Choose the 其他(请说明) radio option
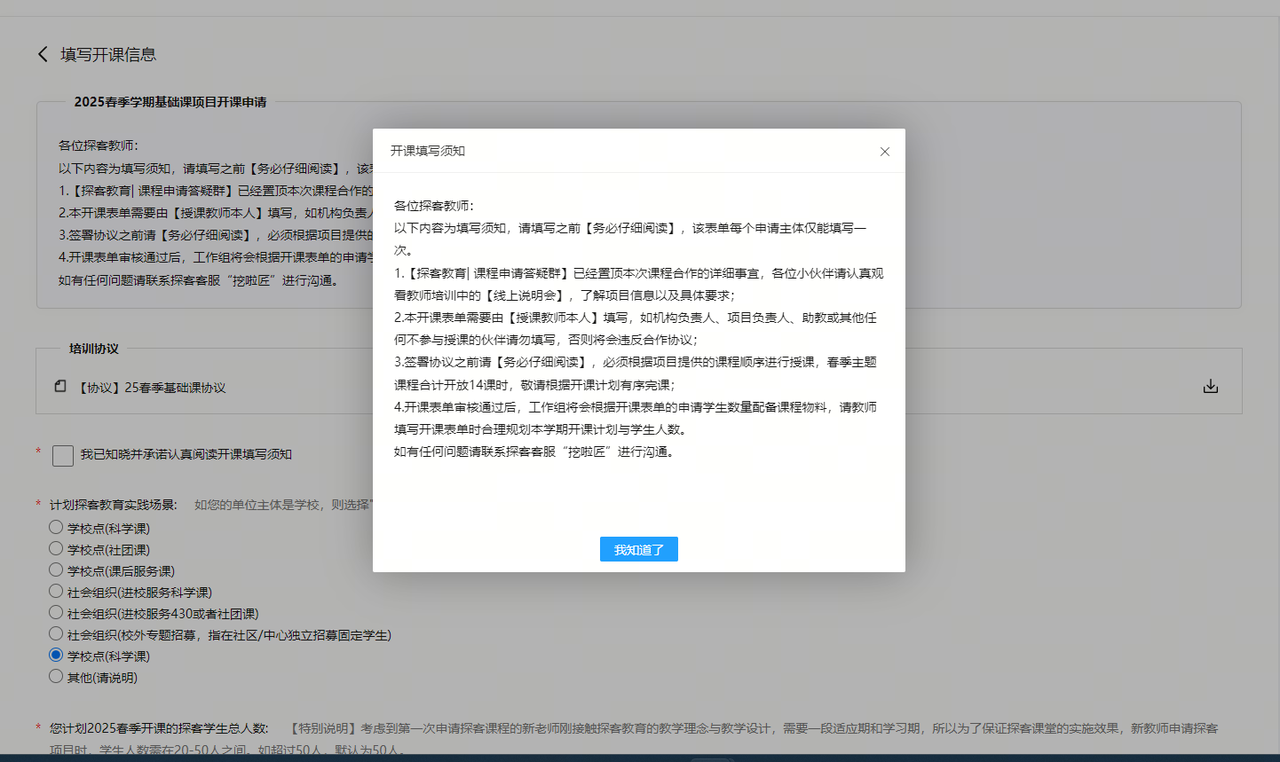 pyautogui.click(x=56, y=677)
